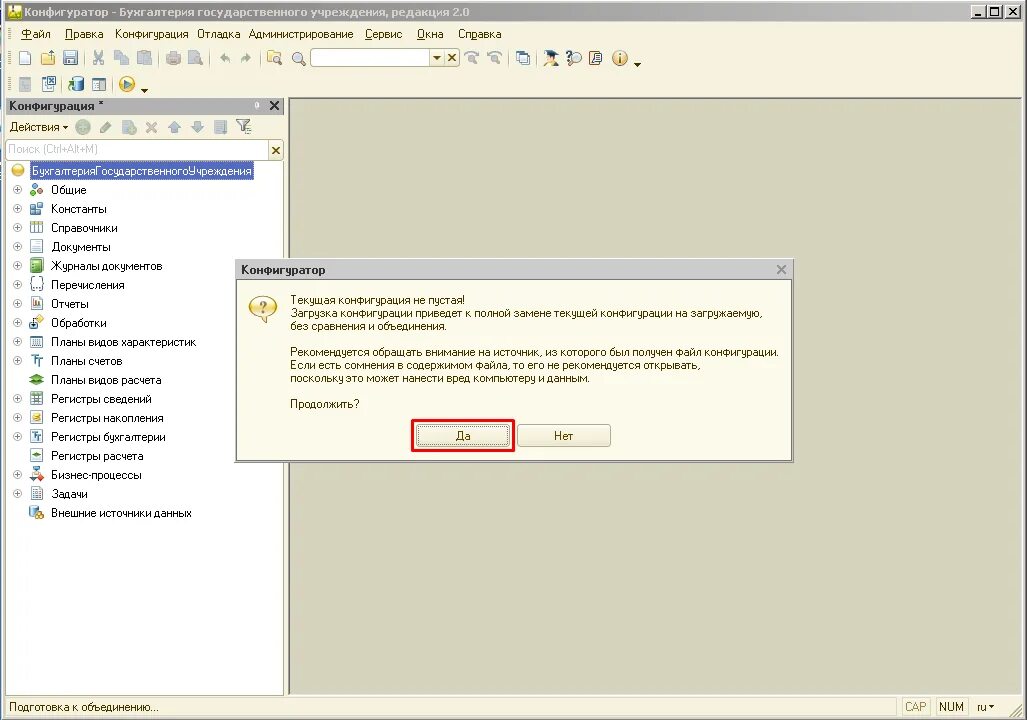Click the About info icon
This screenshot has width=1027, height=720.
click(620, 58)
